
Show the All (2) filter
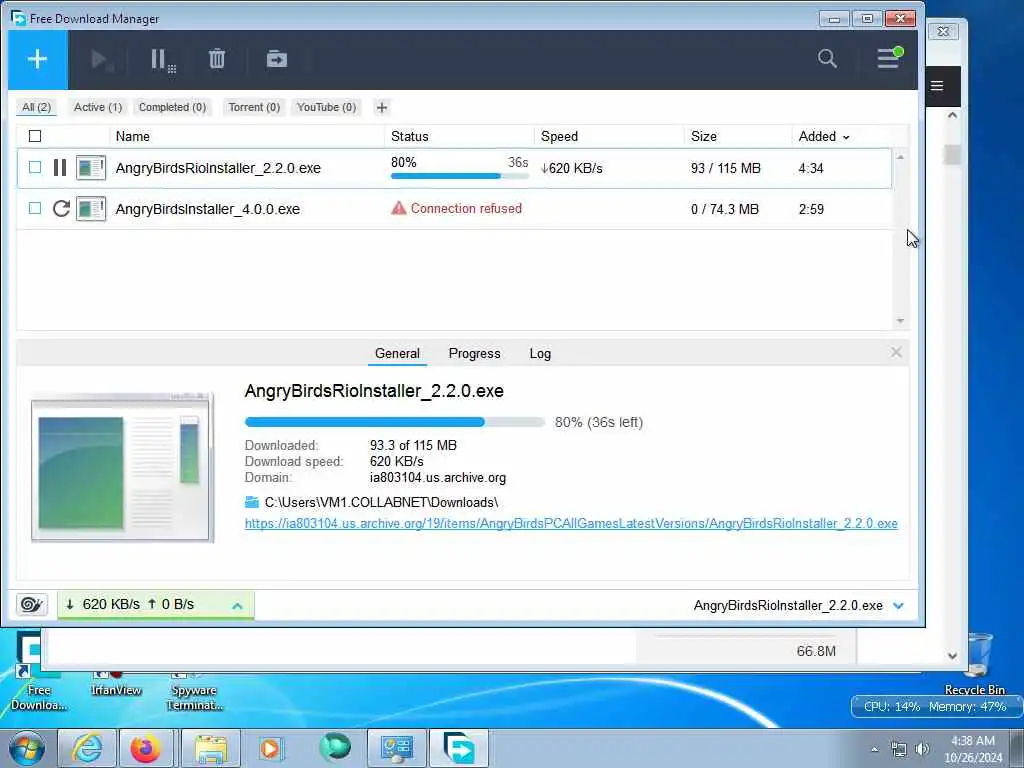(37, 107)
